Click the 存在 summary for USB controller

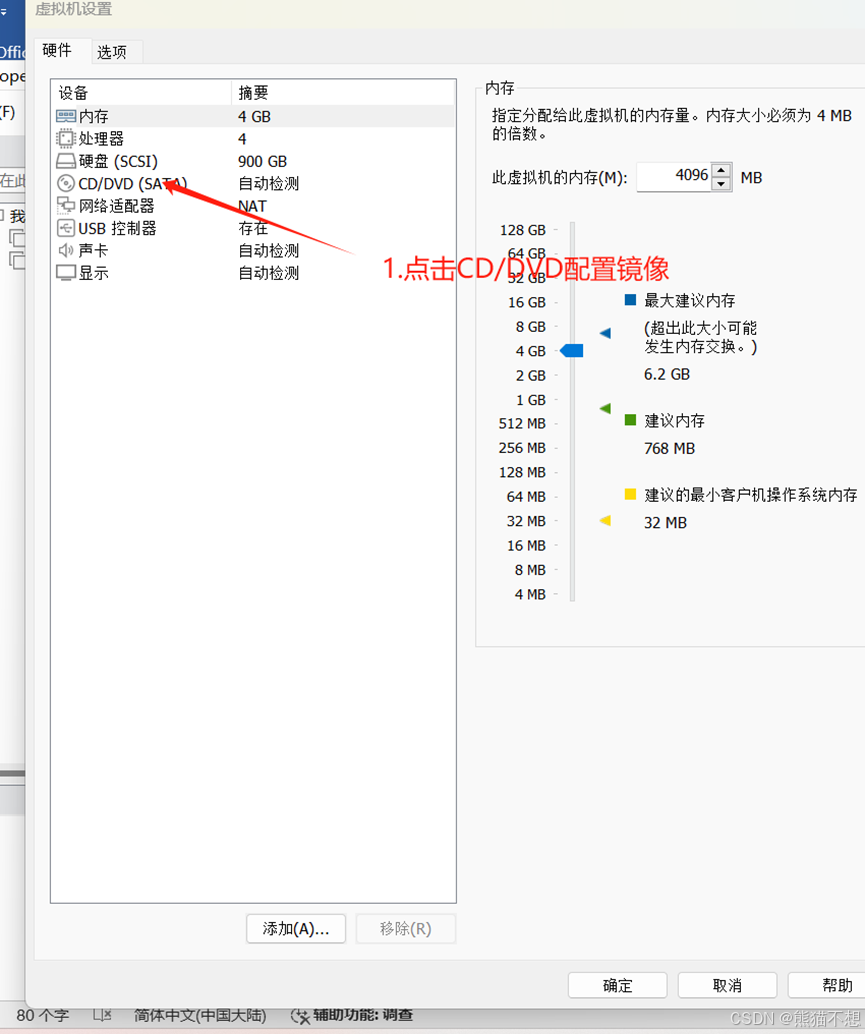pos(253,228)
